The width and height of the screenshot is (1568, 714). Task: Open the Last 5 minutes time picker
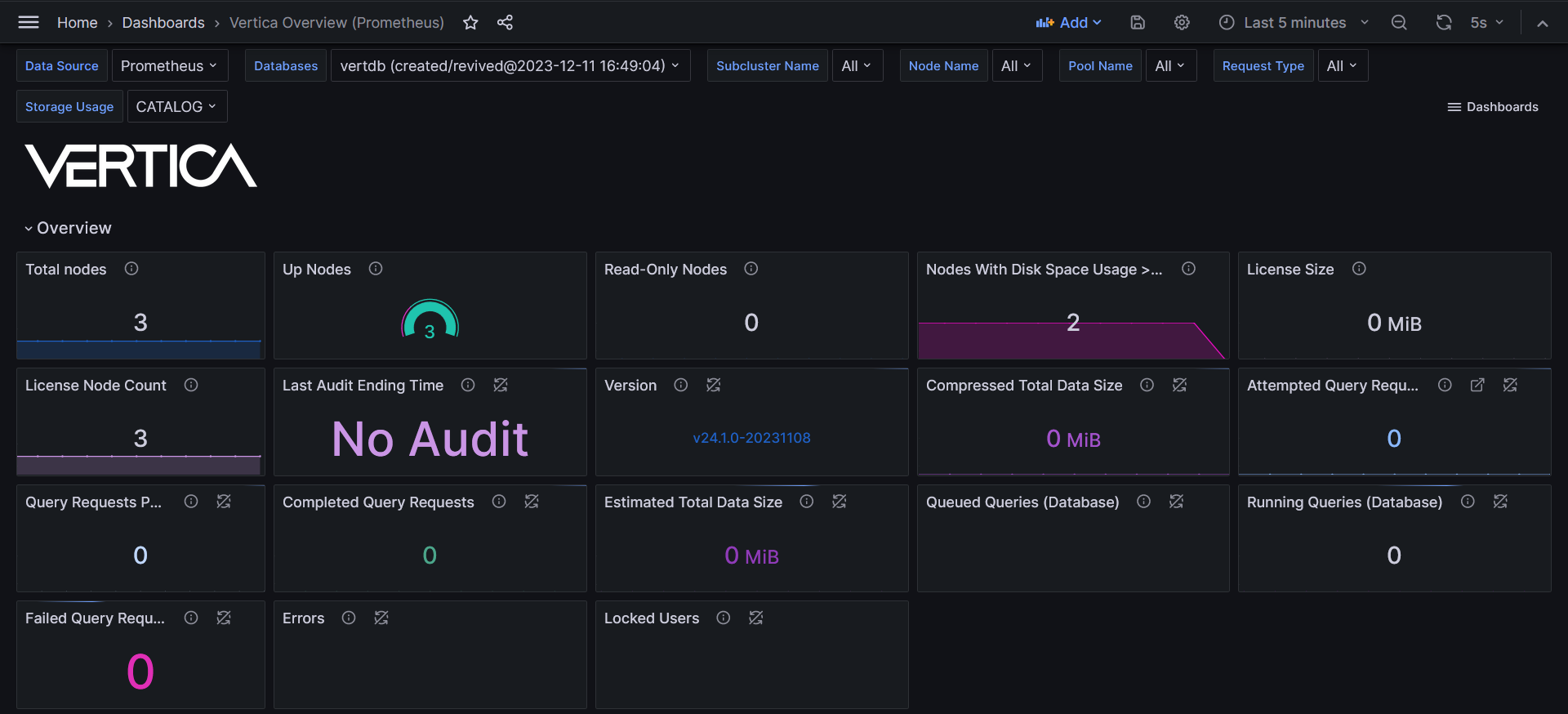tap(1294, 23)
